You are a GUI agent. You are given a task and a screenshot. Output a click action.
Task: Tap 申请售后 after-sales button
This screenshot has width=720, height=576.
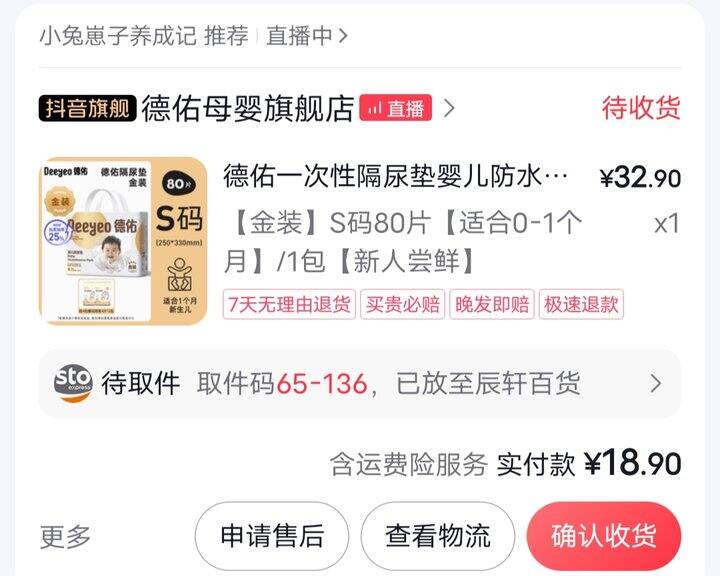[272, 536]
